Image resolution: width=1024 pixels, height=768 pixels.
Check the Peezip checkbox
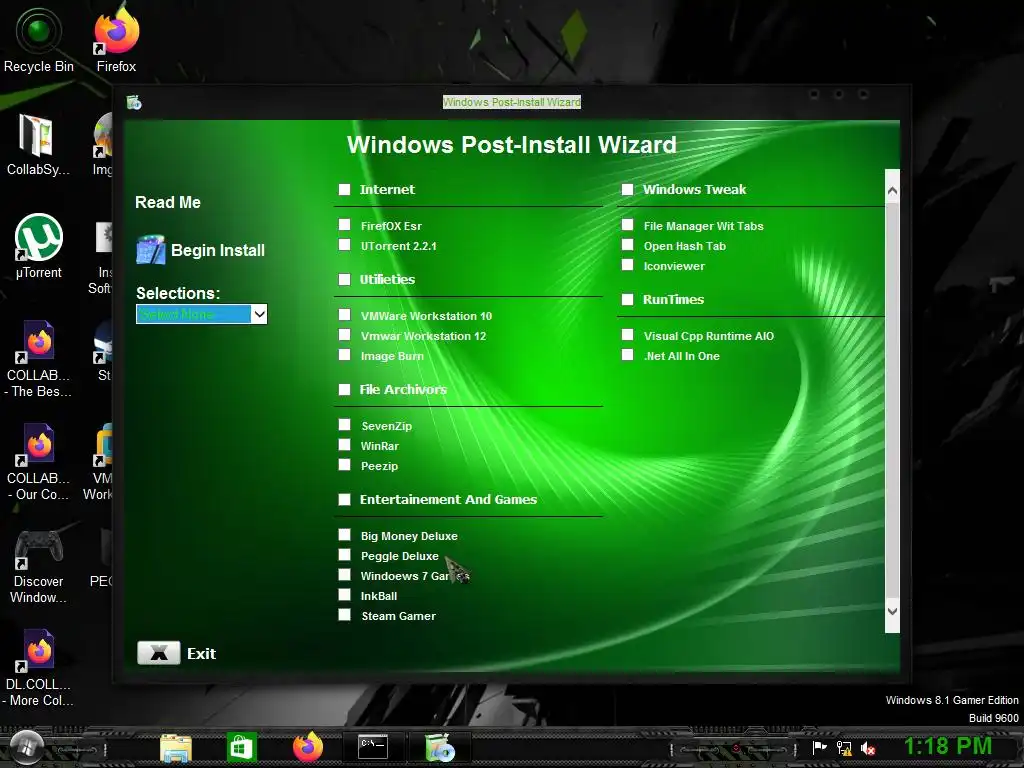coord(344,465)
